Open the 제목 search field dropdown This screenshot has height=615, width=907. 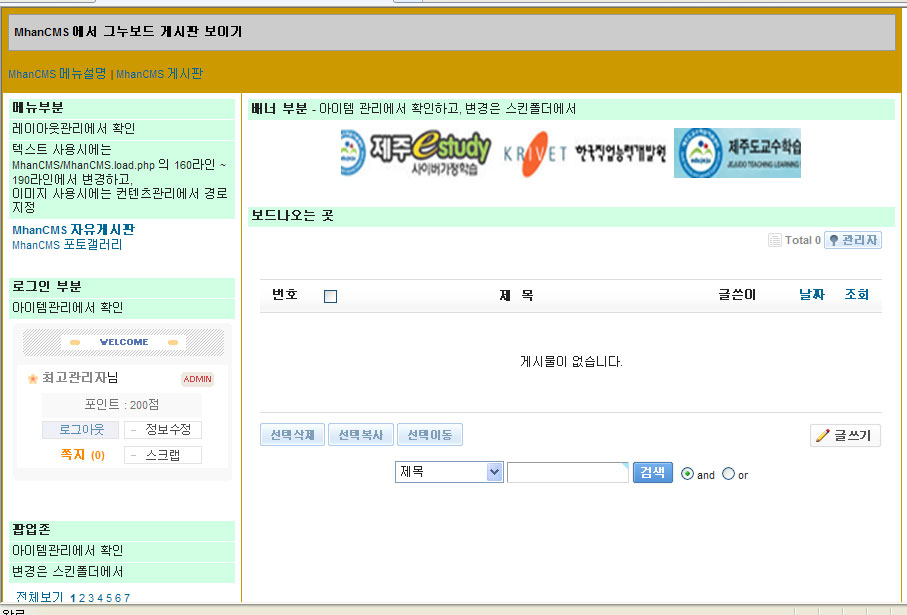[449, 472]
